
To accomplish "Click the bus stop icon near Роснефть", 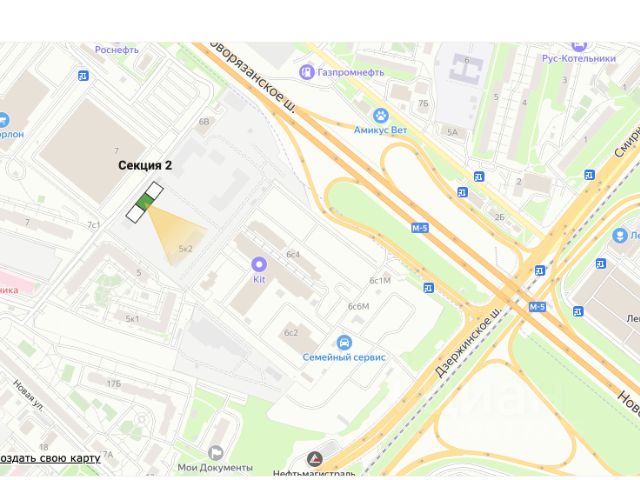I will tap(83, 76).
